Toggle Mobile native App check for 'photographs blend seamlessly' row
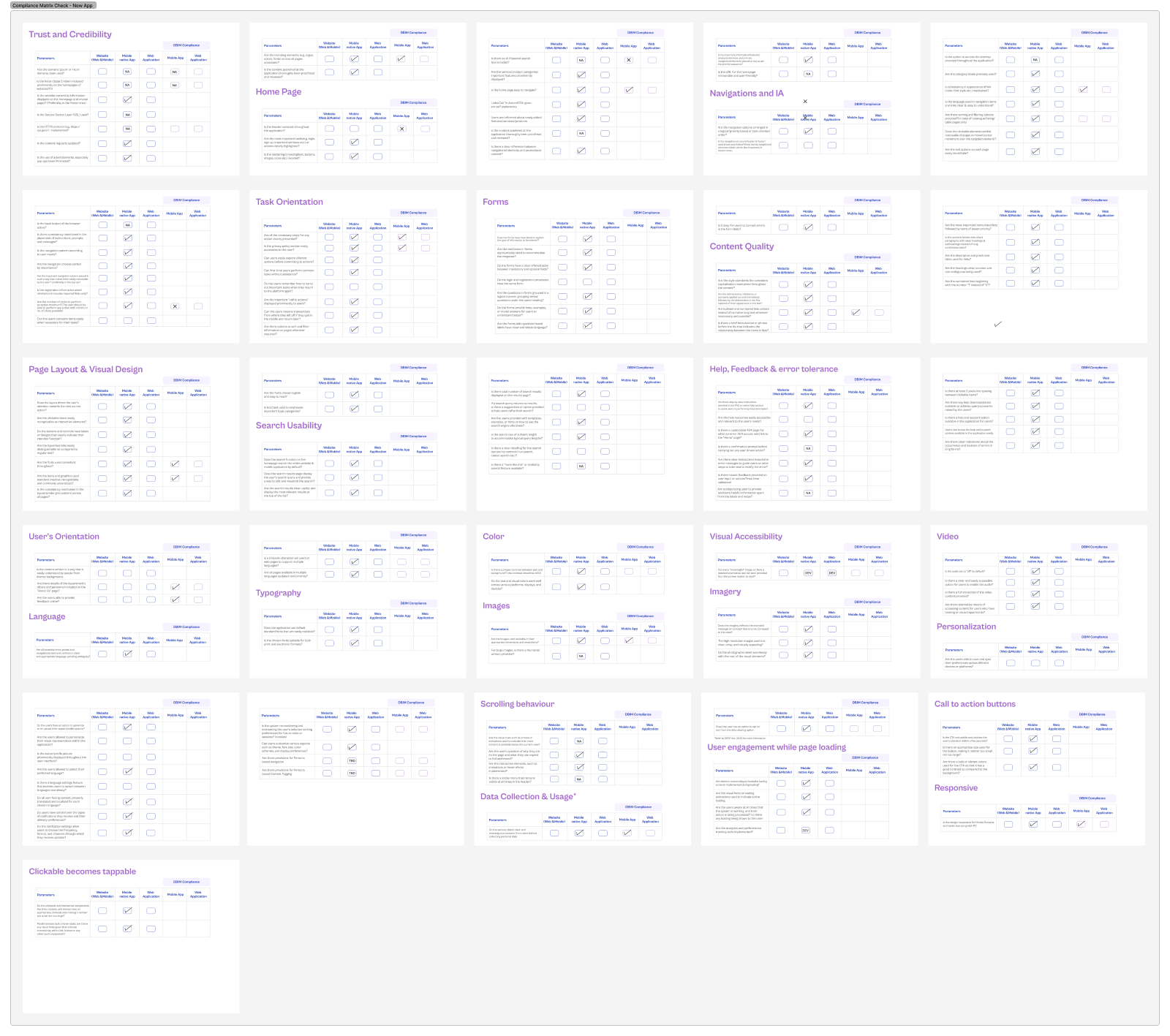The image size is (1170, 1036). coord(808,655)
